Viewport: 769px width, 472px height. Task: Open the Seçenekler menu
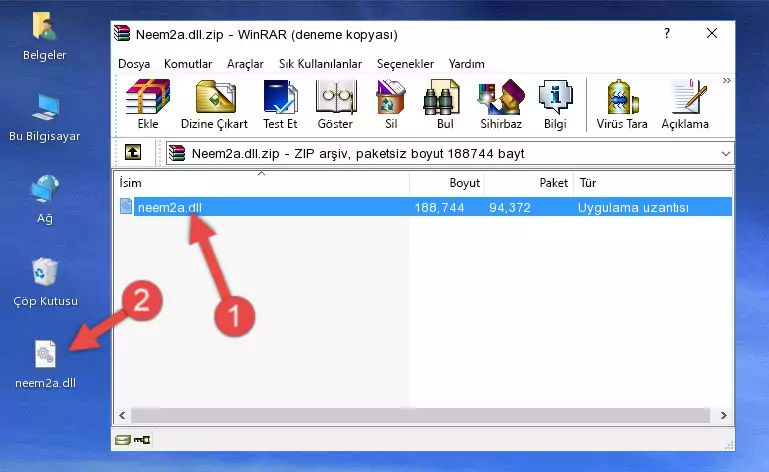405,64
